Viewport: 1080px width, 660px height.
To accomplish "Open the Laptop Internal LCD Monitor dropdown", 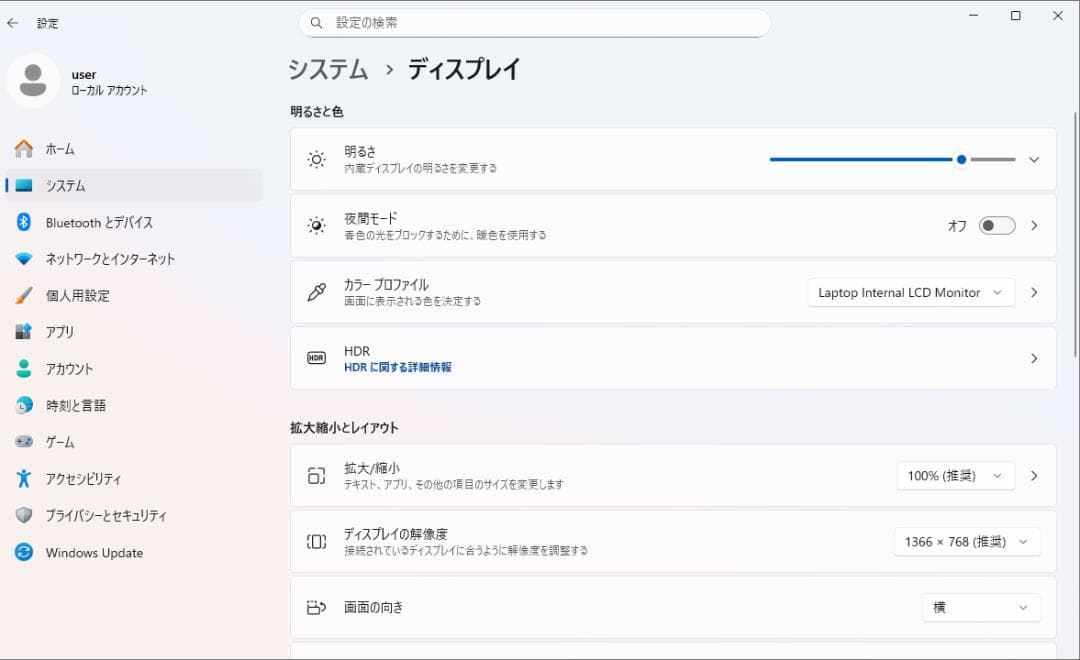I will click(x=910, y=292).
